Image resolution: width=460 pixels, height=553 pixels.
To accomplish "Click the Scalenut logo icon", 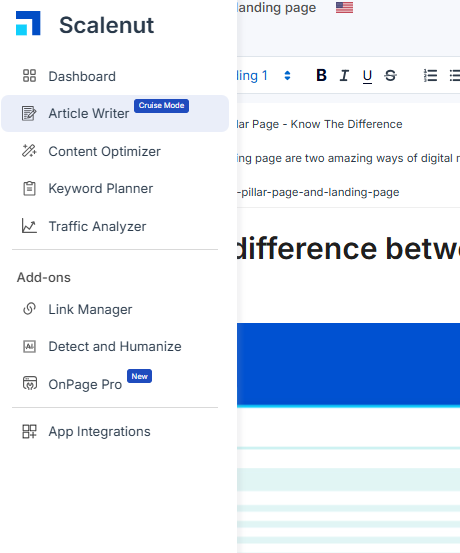I will click(x=28, y=23).
